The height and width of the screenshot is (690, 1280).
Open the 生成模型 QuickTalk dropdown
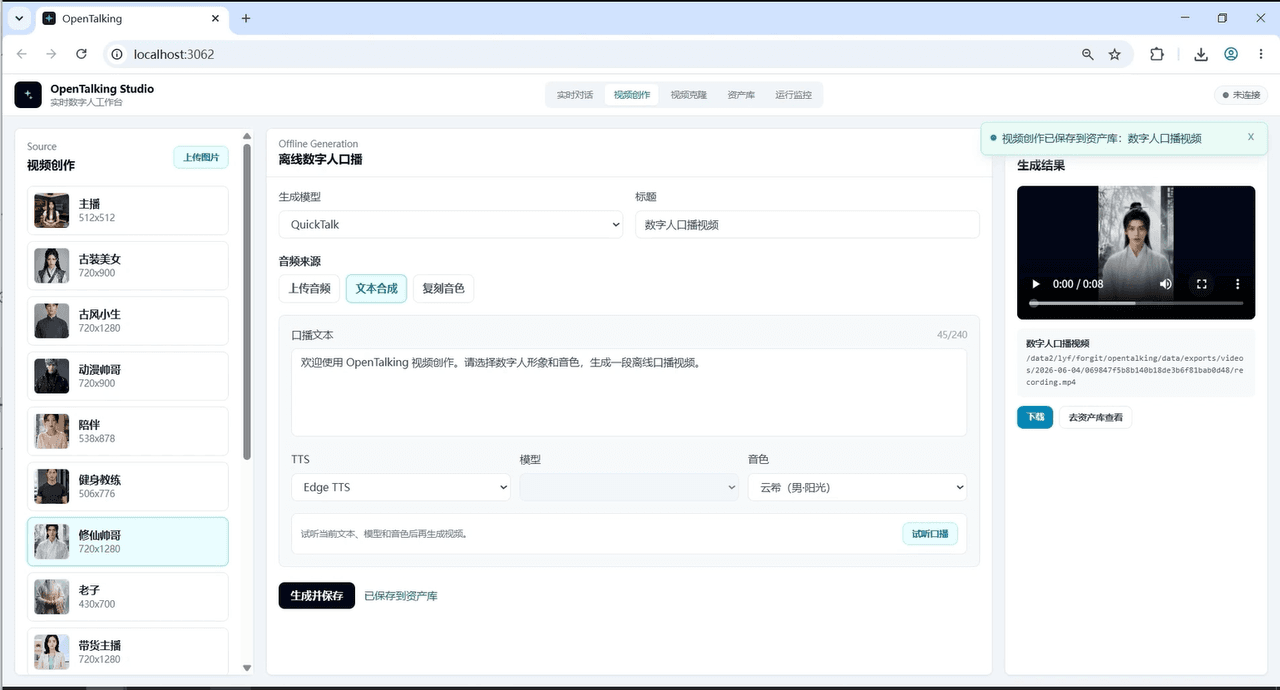pyautogui.click(x=451, y=225)
